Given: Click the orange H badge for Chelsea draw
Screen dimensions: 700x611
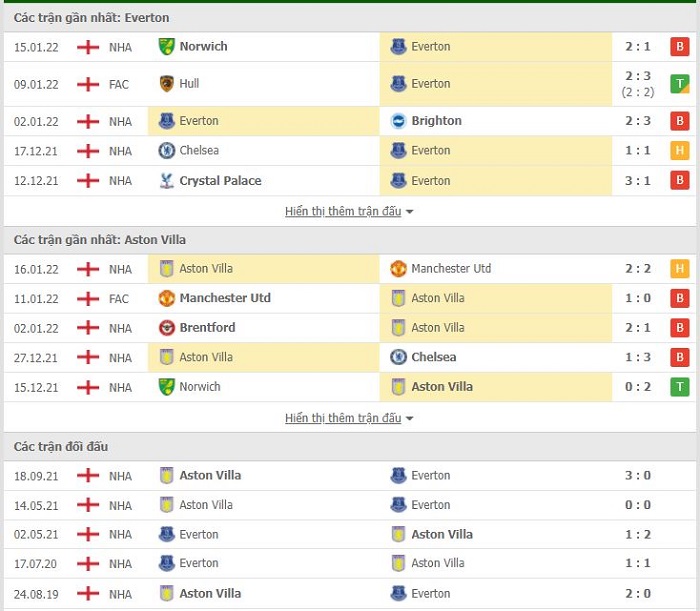Looking at the screenshot, I should [x=679, y=151].
